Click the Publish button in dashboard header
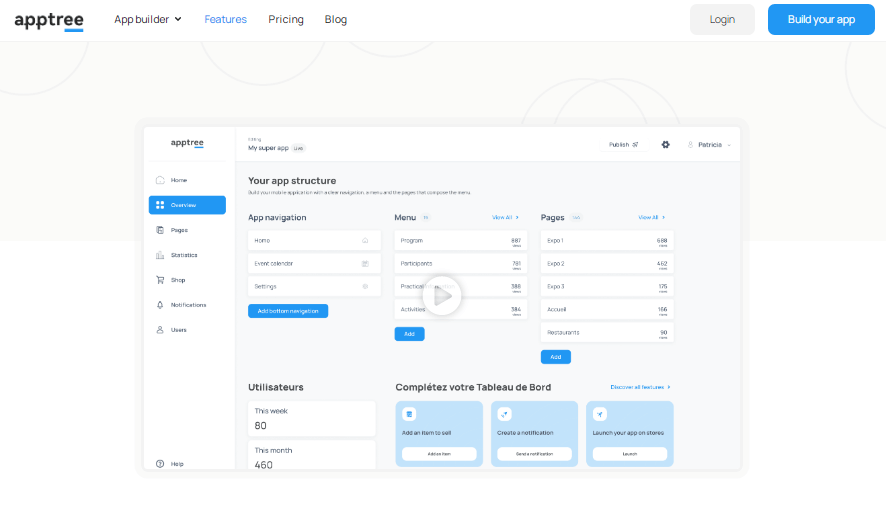This screenshot has height=507, width=886. tap(624, 145)
